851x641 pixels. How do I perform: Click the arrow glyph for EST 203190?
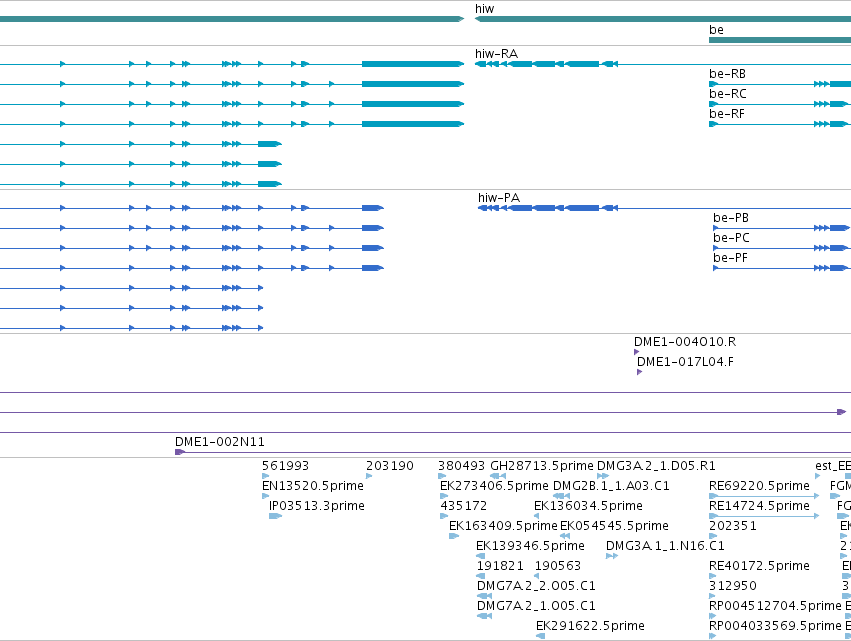pos(369,476)
